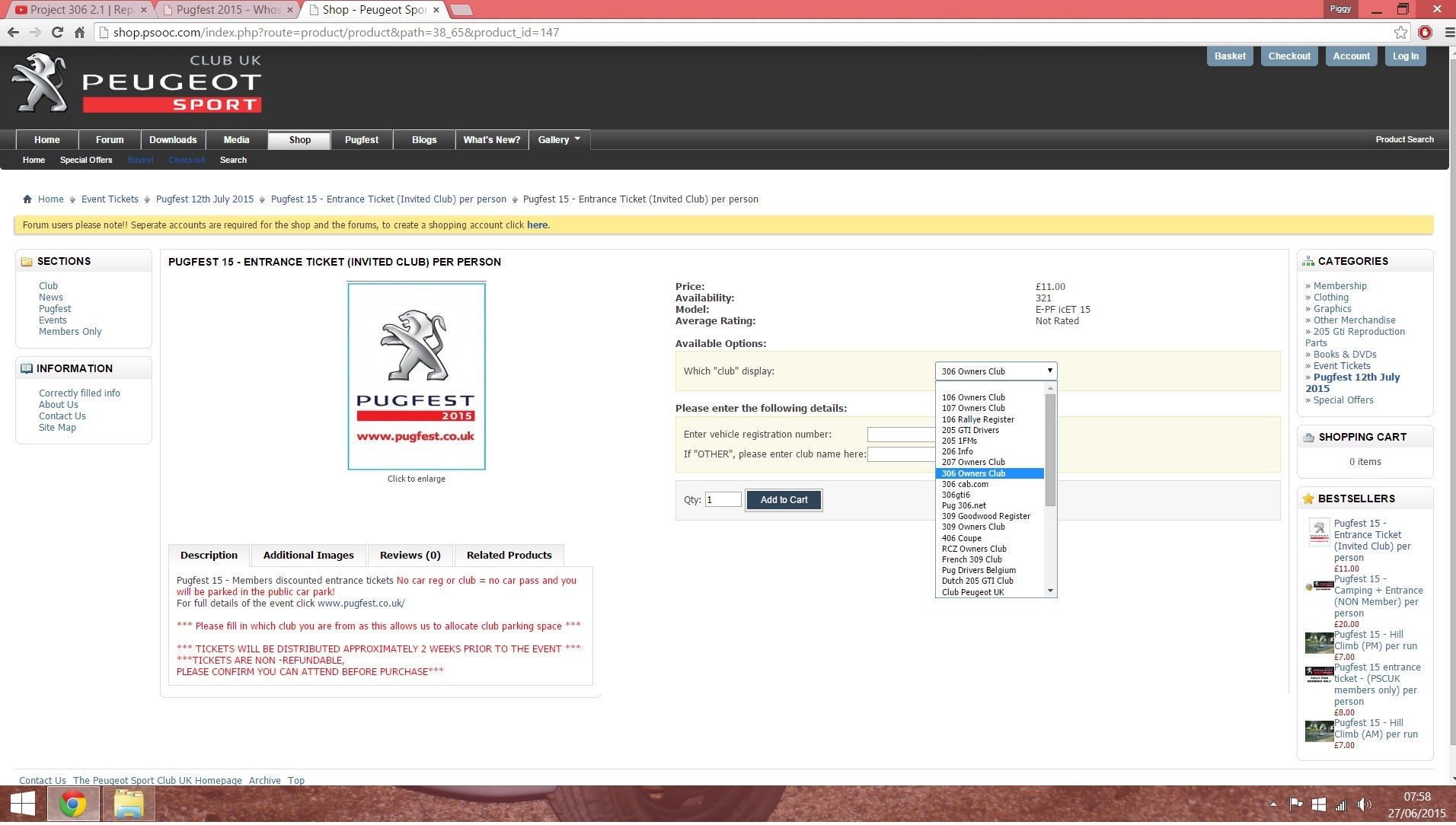Click the Account button in header

point(1351,56)
